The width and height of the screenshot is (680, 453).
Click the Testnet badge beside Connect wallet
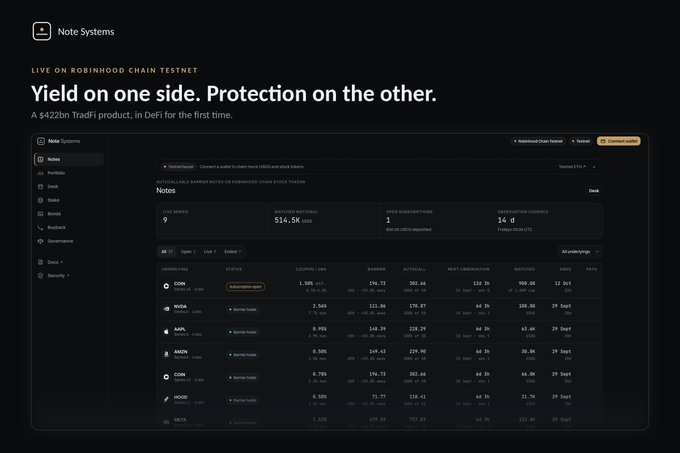pos(581,141)
